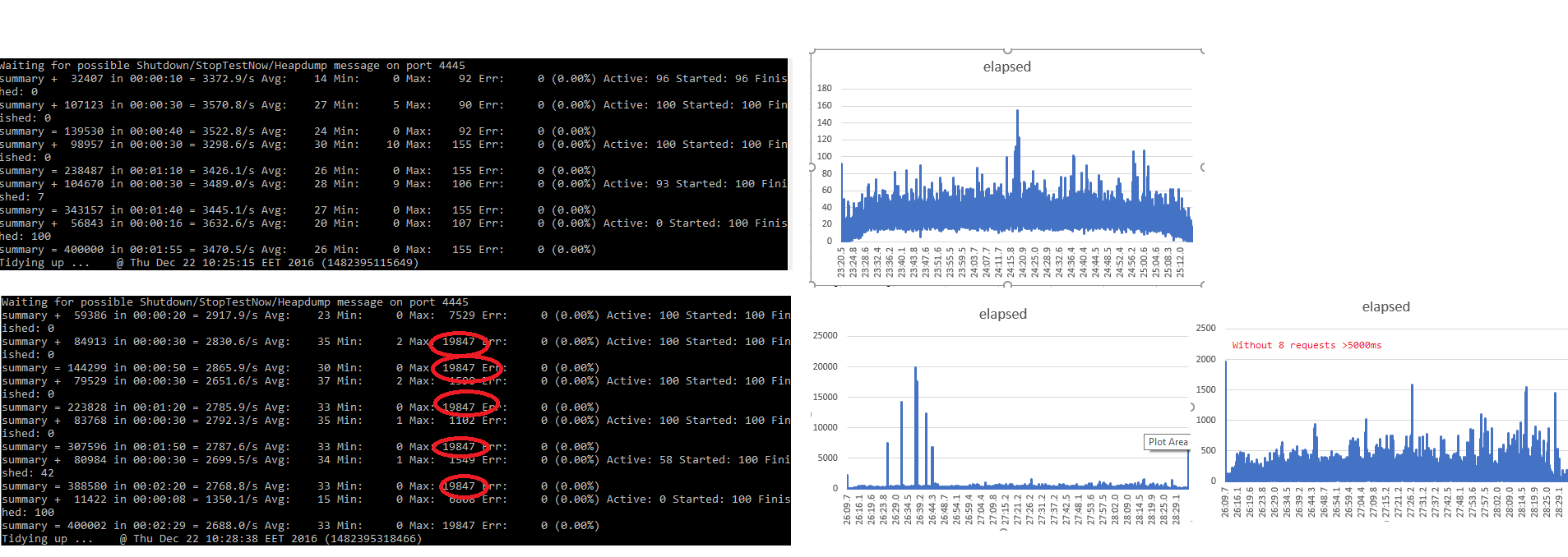Click the "25:12.0" x-axis label on the top chart

tap(1180, 262)
